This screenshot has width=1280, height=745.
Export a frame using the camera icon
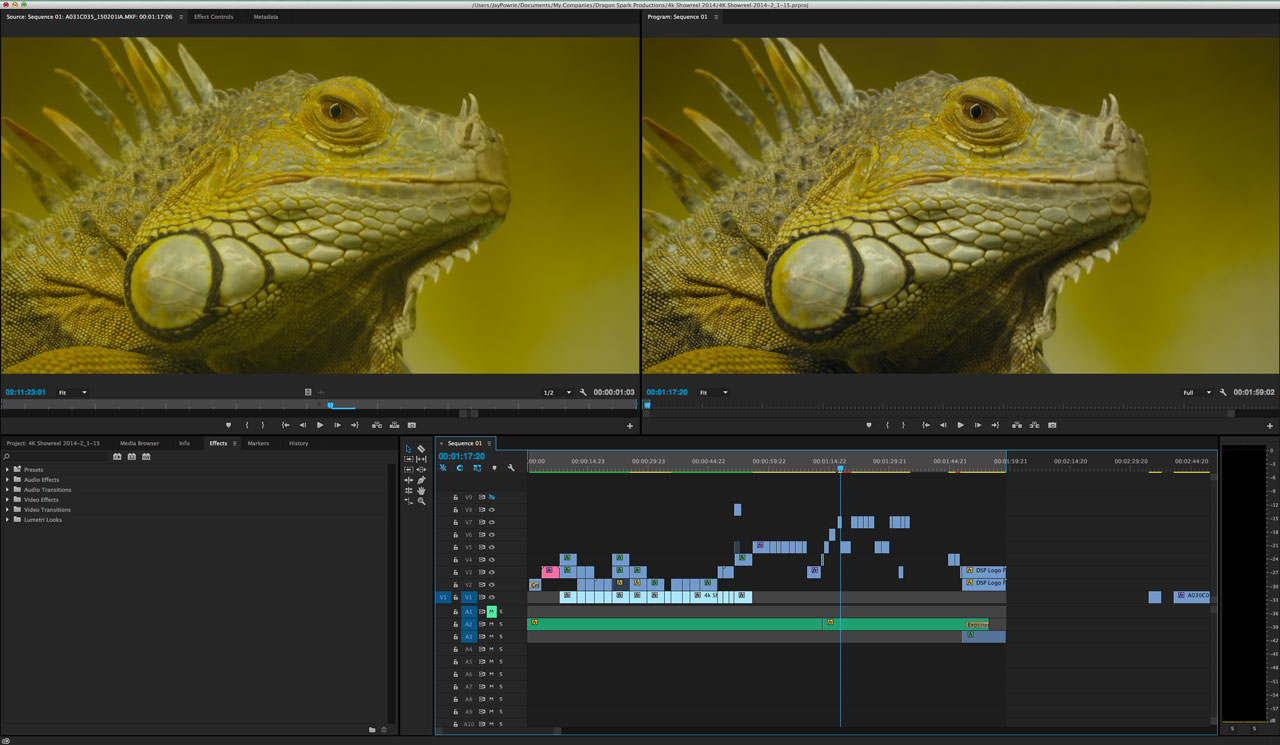click(412, 425)
